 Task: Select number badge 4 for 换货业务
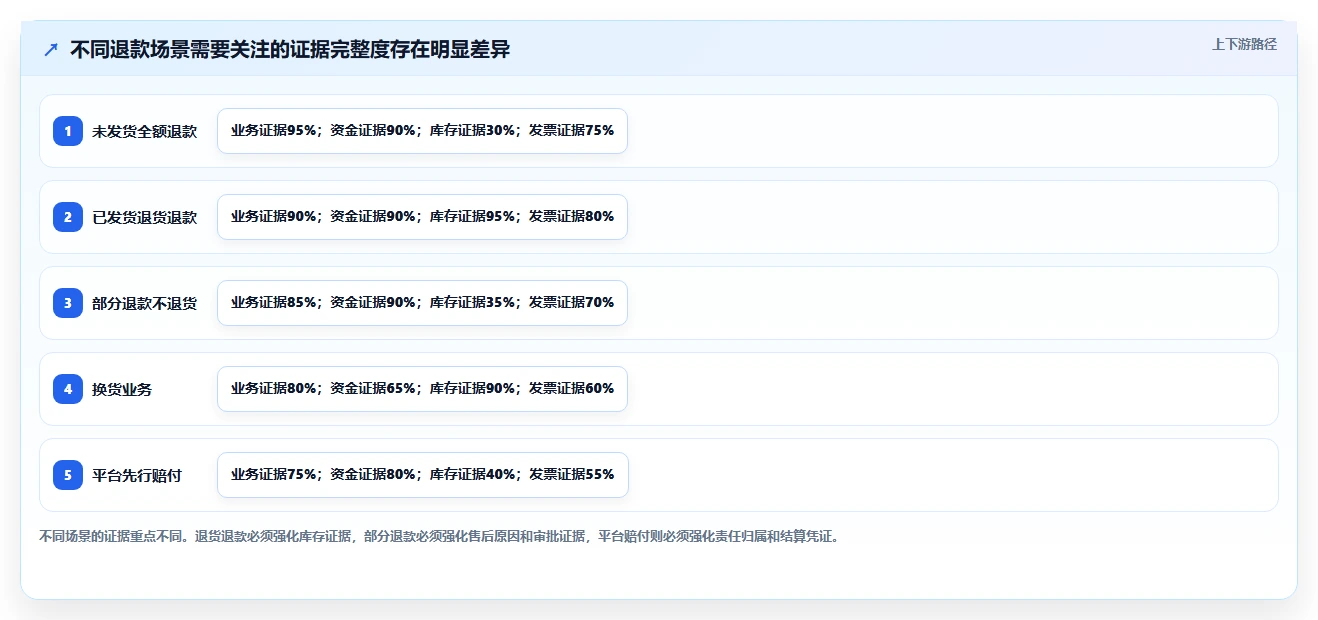click(x=68, y=389)
